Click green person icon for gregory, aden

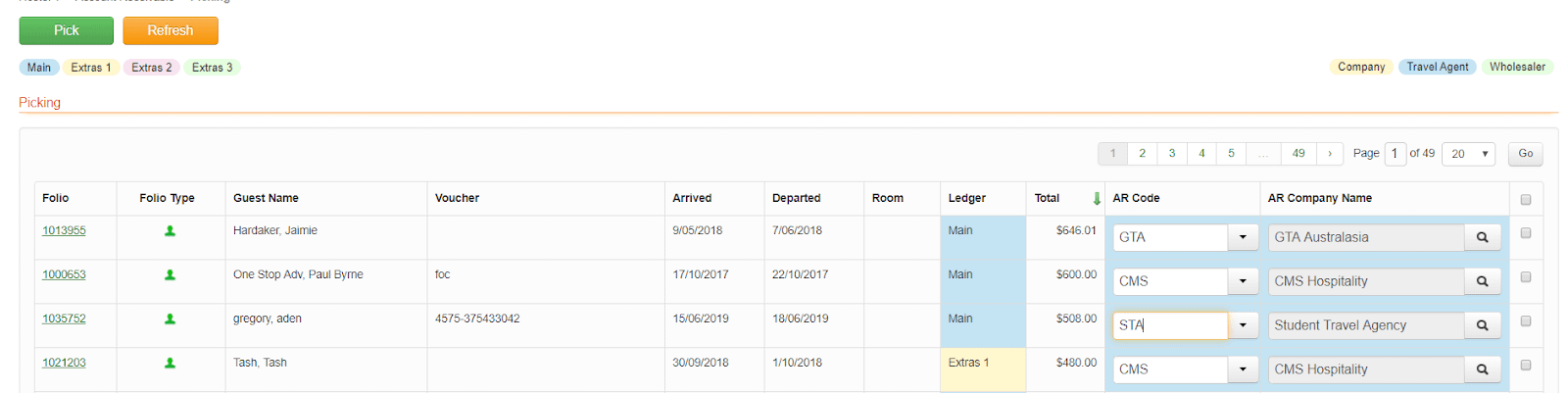[170, 319]
